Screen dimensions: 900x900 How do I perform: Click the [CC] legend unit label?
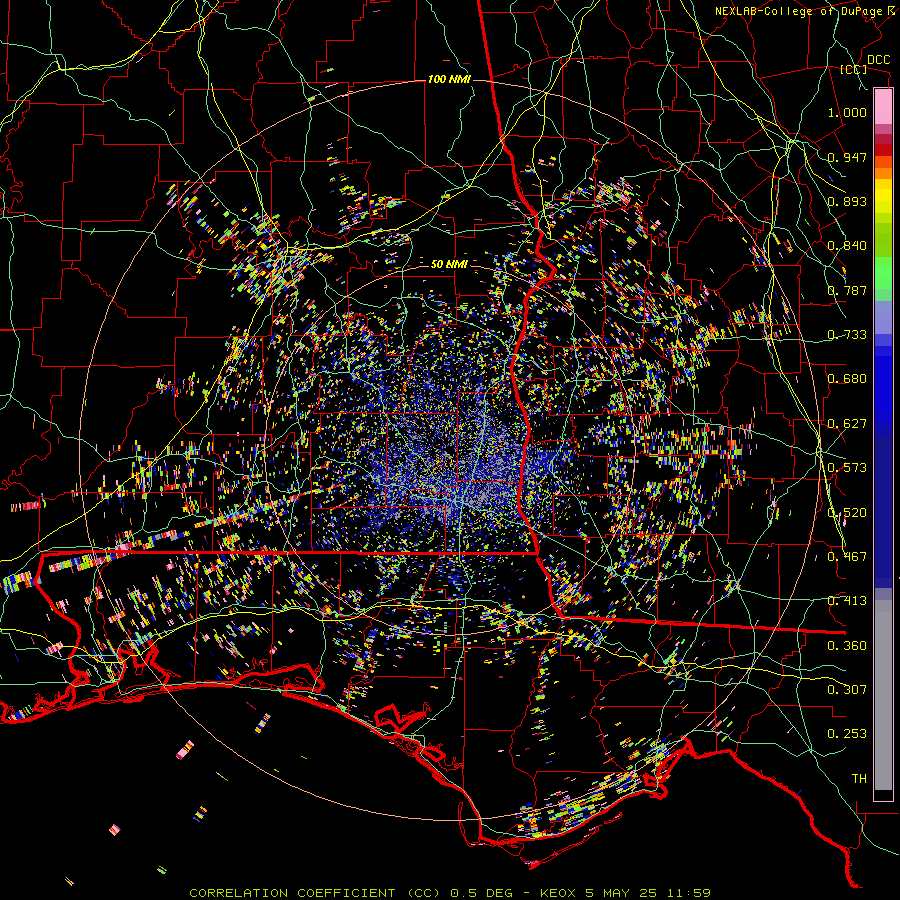tap(854, 69)
